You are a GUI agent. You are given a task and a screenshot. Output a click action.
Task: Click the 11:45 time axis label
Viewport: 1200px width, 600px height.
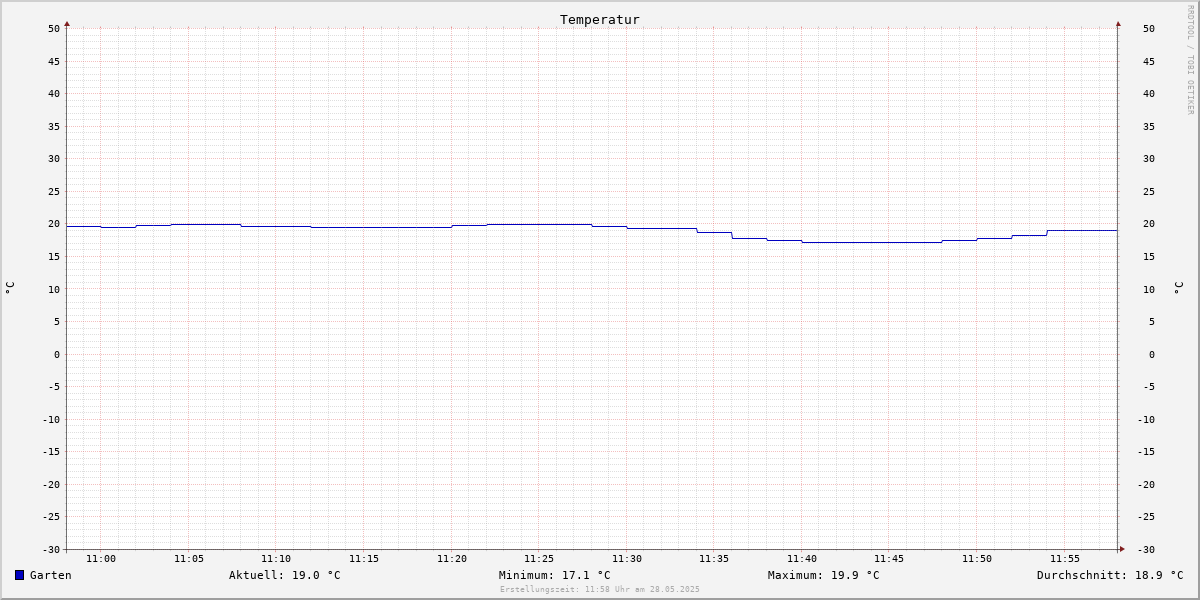(889, 559)
